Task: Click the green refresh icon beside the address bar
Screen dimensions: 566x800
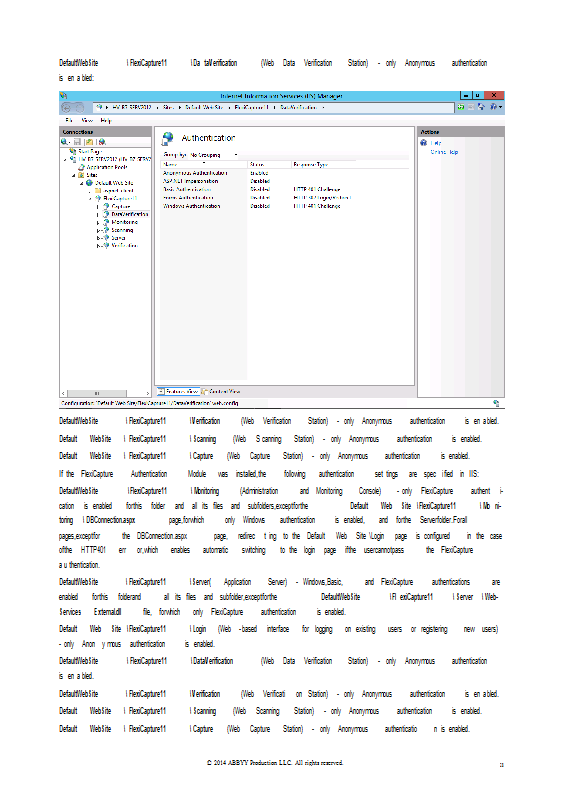Action: pos(461,107)
